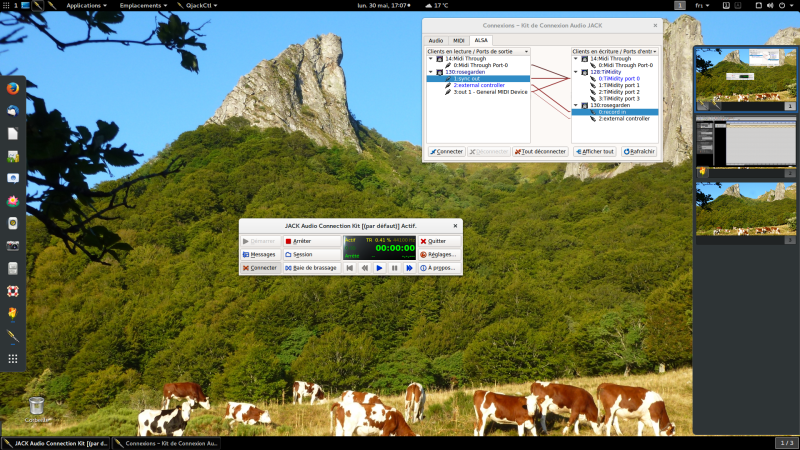Click Tout déconnecter in Connexions

pyautogui.click(x=540, y=152)
